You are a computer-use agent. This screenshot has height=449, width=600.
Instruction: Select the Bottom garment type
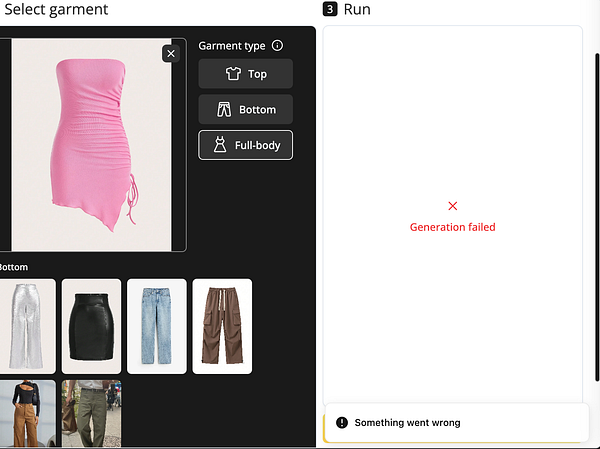pos(246,109)
